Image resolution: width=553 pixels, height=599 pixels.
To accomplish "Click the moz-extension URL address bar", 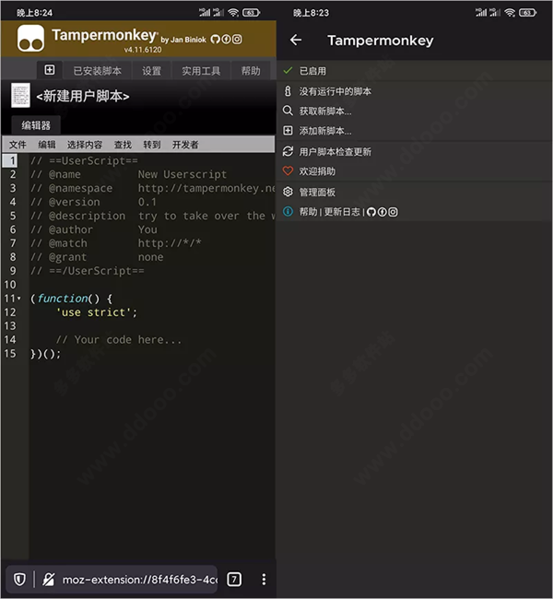I will tap(140, 580).
